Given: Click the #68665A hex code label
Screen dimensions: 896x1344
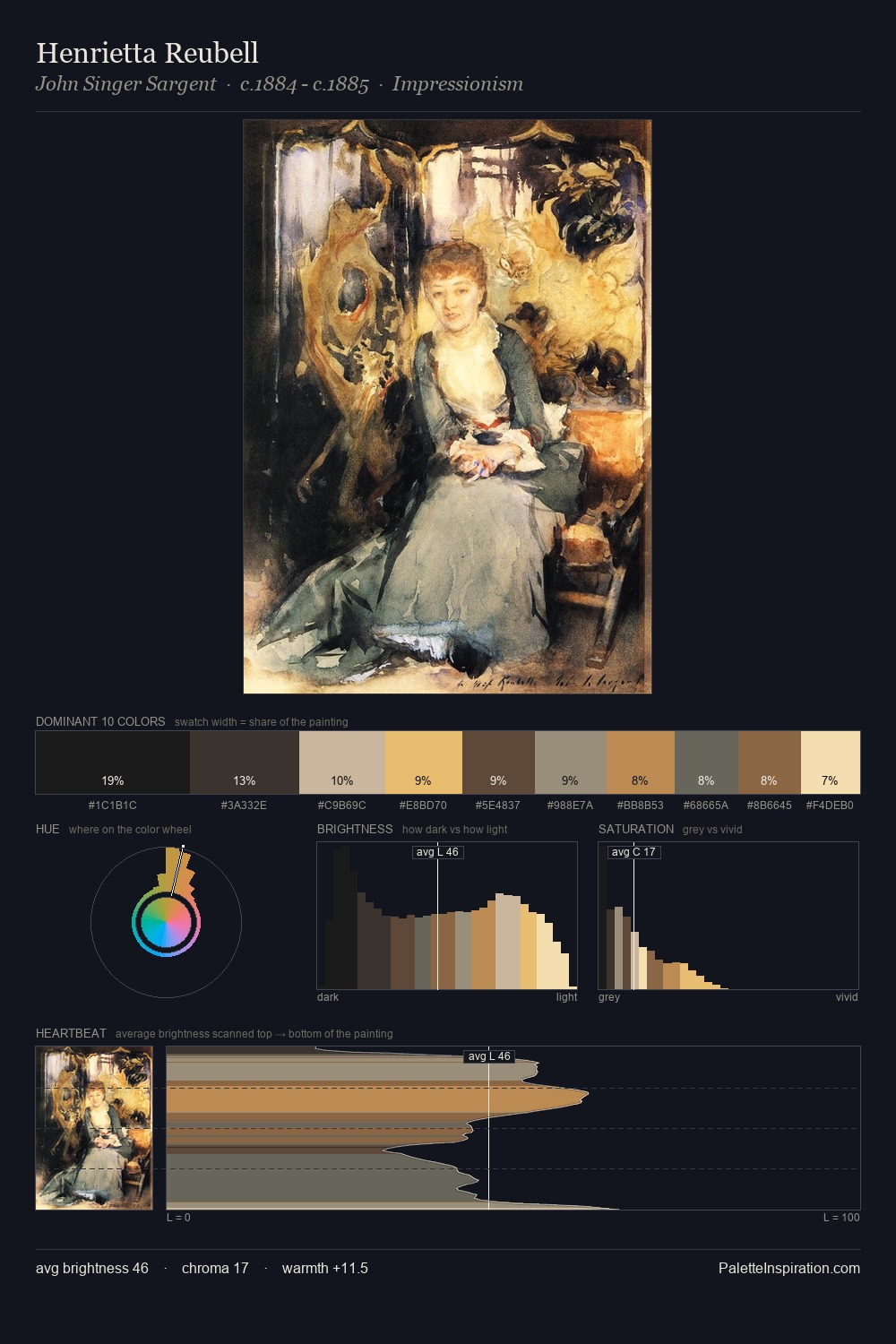Looking at the screenshot, I should pos(706,806).
